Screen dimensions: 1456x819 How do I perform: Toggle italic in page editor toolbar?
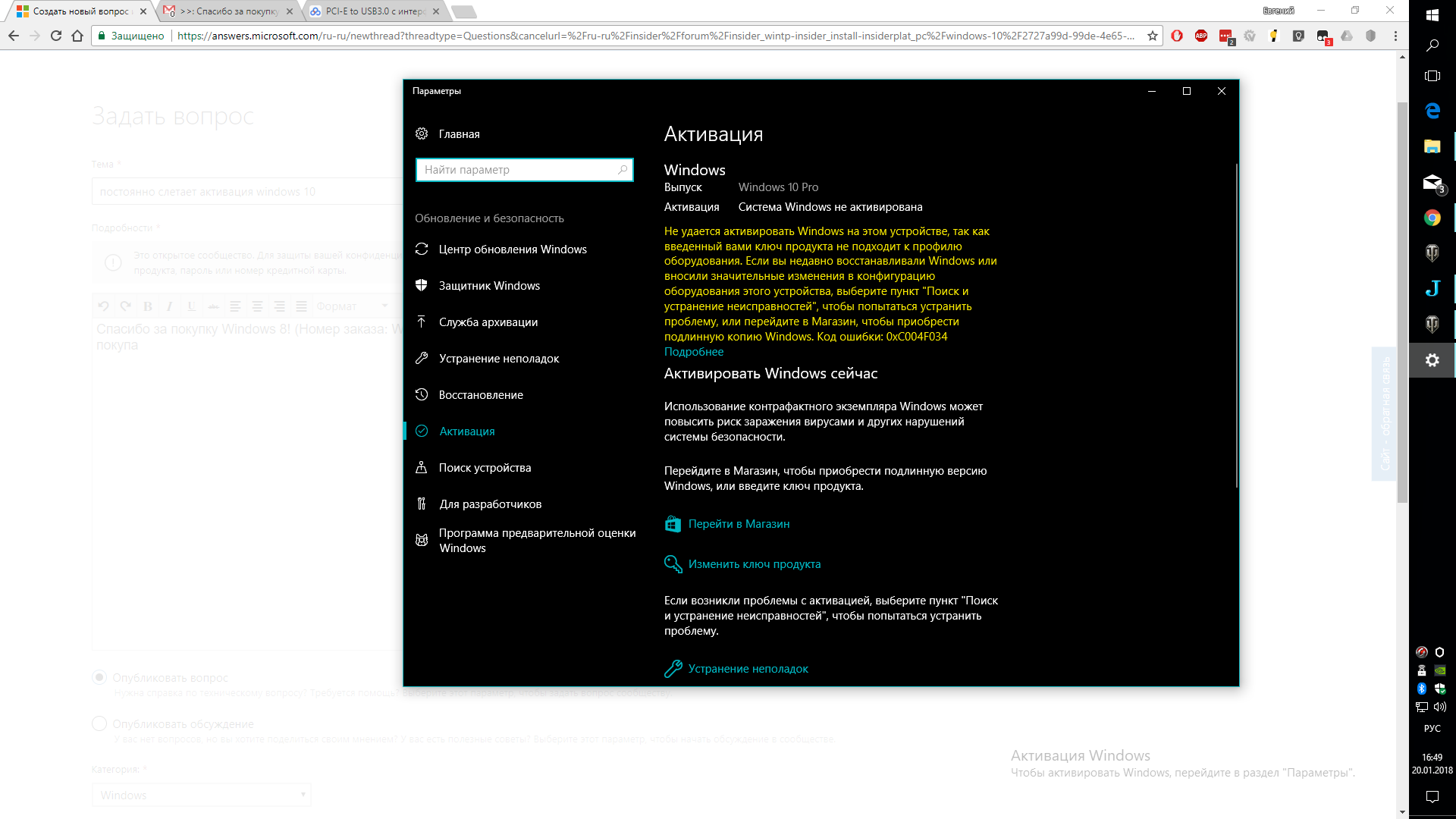click(170, 306)
